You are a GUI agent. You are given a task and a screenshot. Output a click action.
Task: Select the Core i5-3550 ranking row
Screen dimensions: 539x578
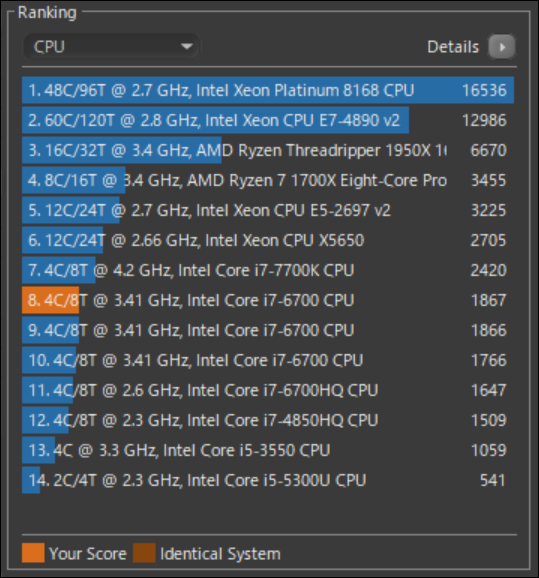tap(268, 450)
